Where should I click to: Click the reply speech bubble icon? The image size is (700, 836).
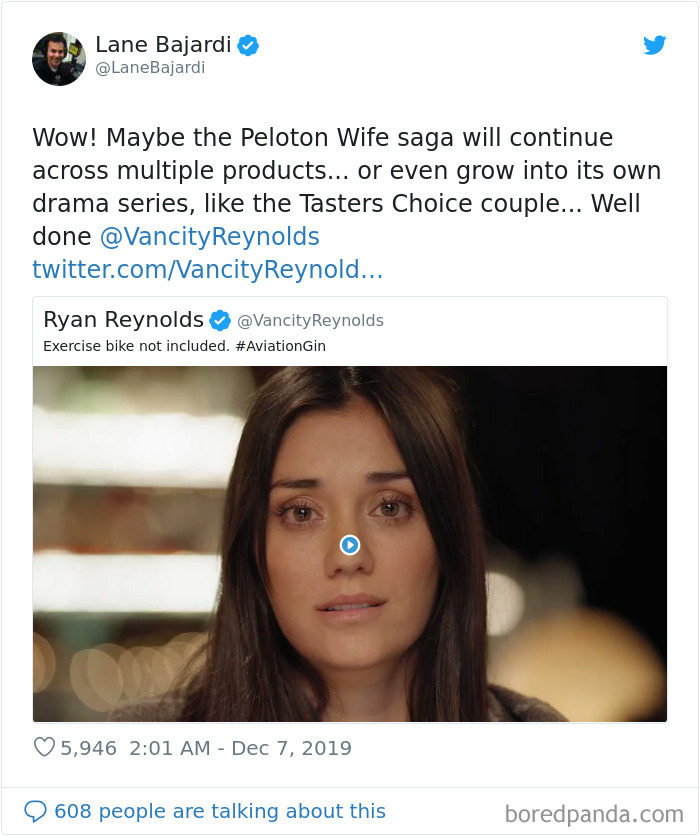[36, 810]
